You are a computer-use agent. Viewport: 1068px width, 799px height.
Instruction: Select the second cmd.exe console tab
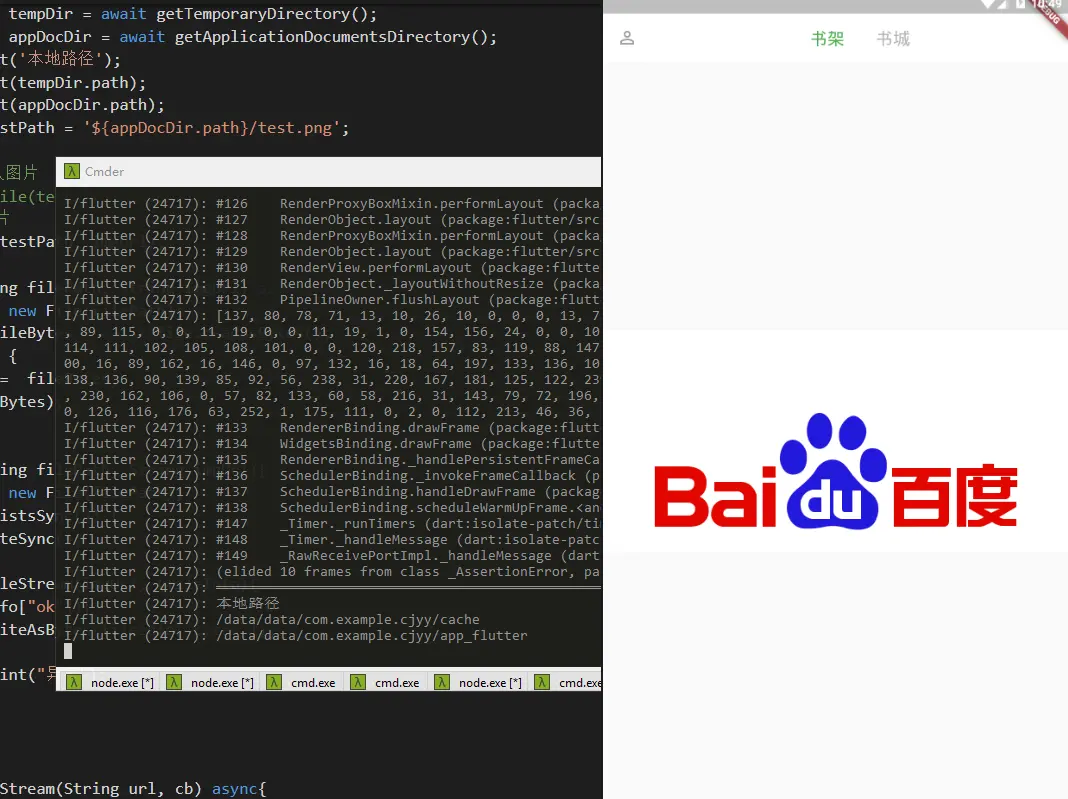(388, 683)
